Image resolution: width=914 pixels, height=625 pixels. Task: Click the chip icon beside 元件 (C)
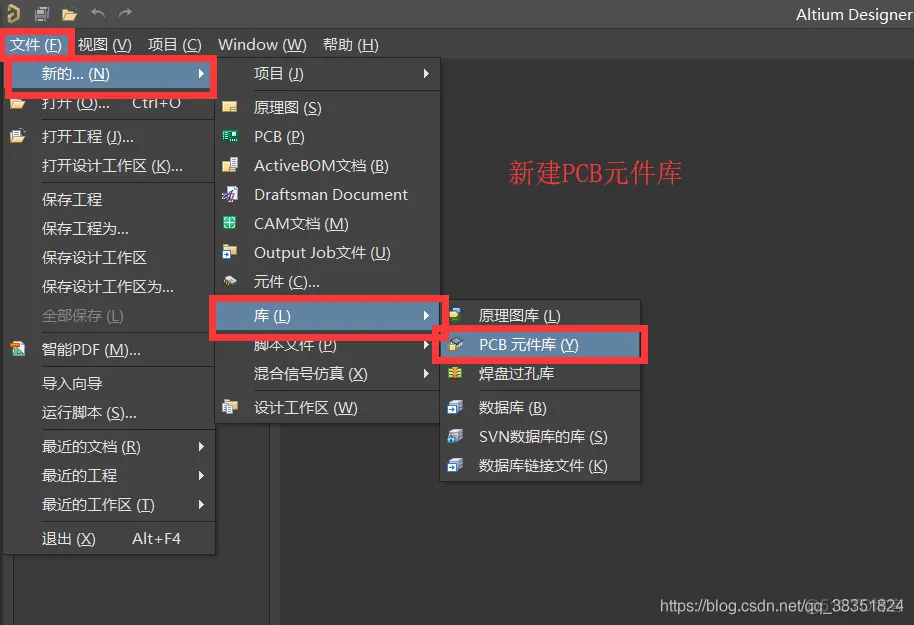click(x=230, y=282)
